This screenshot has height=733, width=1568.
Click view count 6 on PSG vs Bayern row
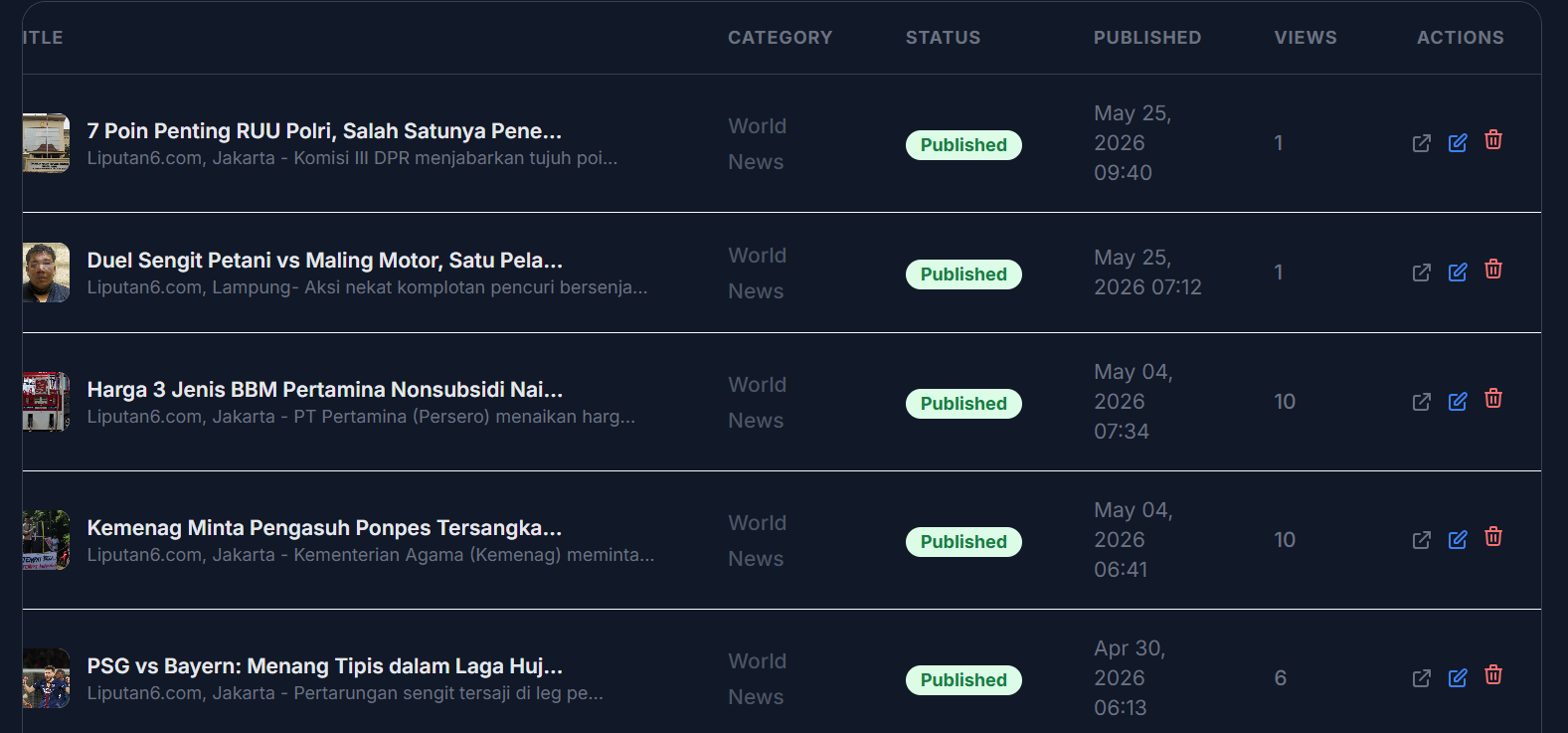tap(1281, 678)
